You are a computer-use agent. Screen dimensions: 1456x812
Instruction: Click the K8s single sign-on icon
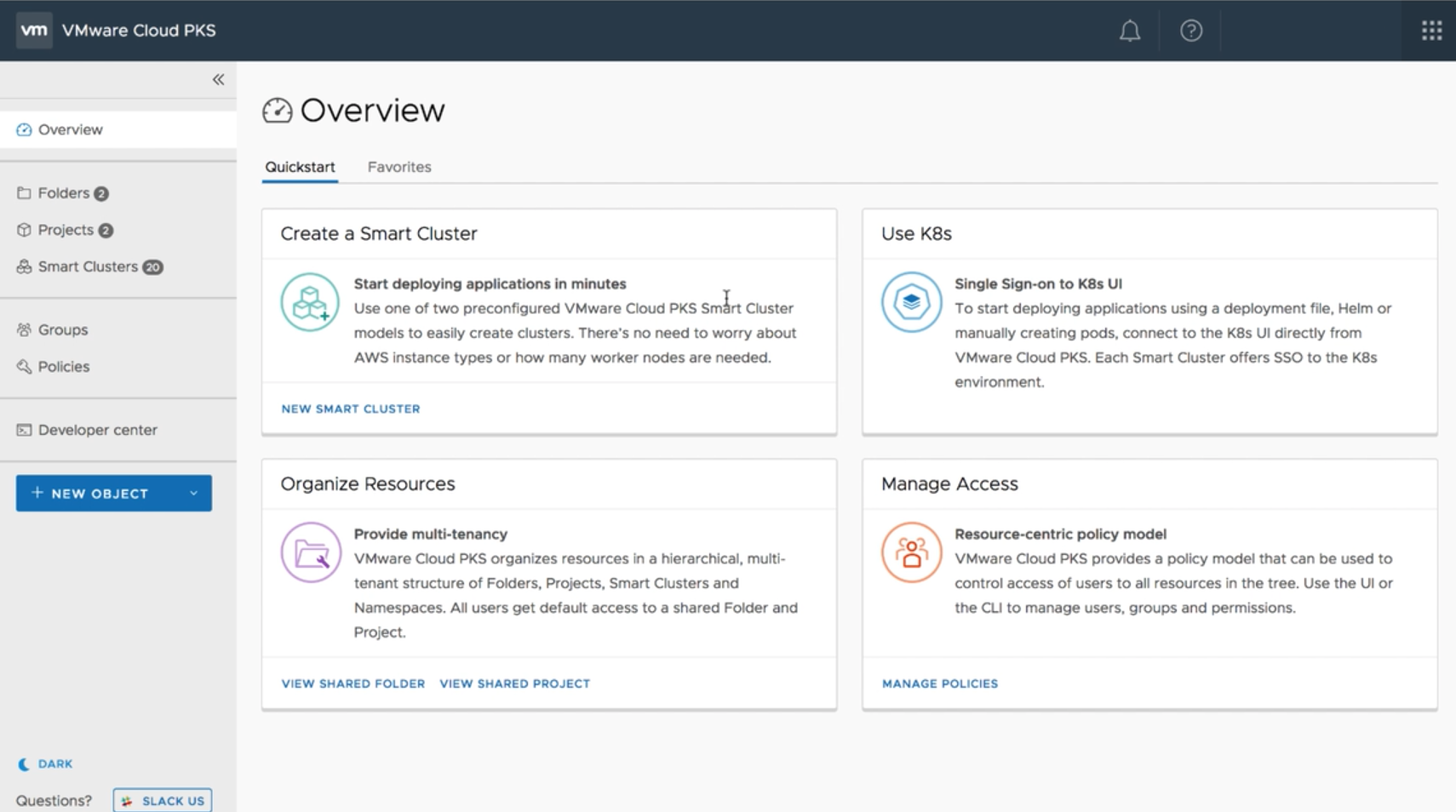point(911,302)
